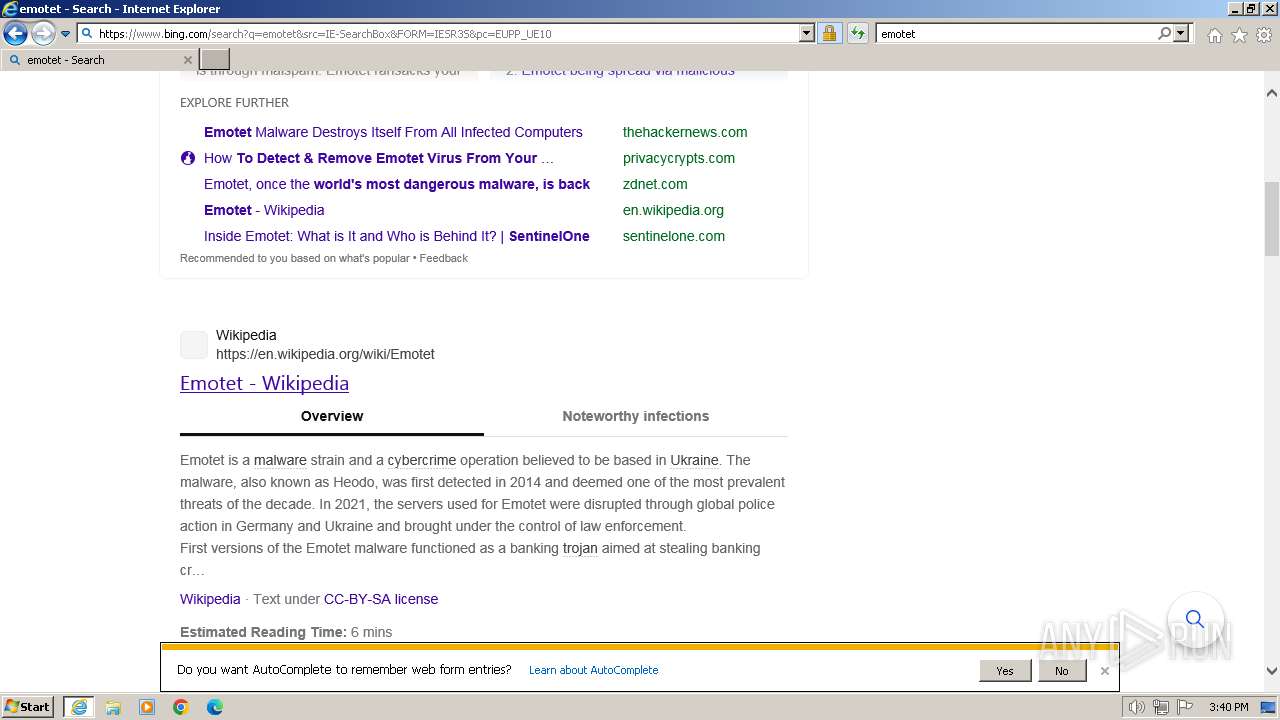Open 'Emotet - Wikipedia' explore further link
Viewport: 1280px width, 720px height.
[x=264, y=210]
